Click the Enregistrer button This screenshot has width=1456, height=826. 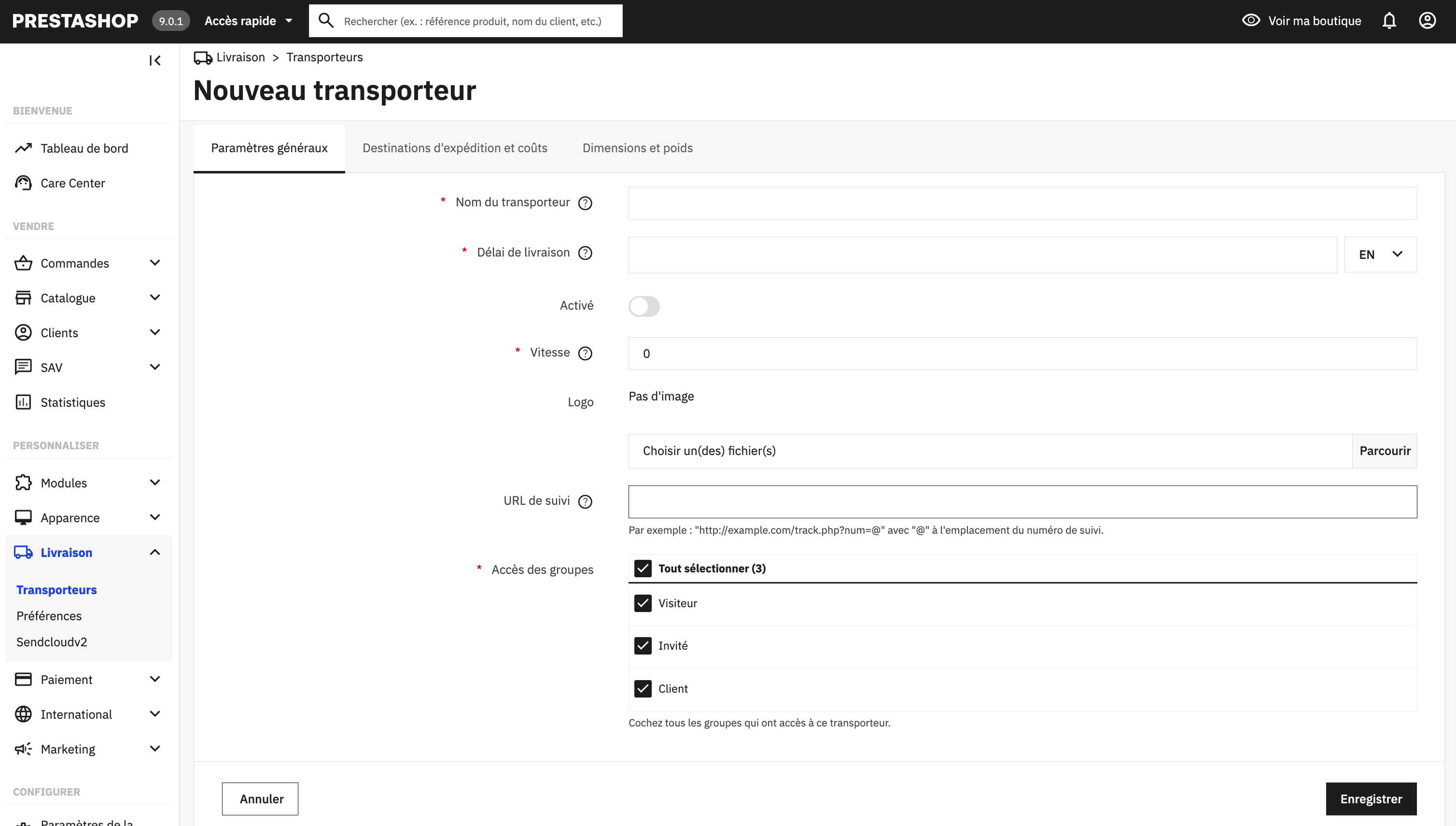(1371, 799)
